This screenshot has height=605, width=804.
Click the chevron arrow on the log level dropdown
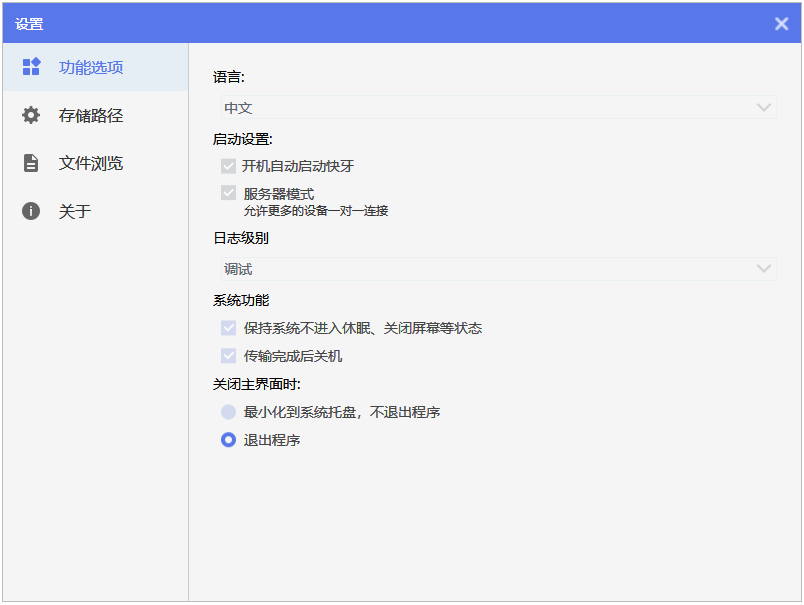pos(764,269)
